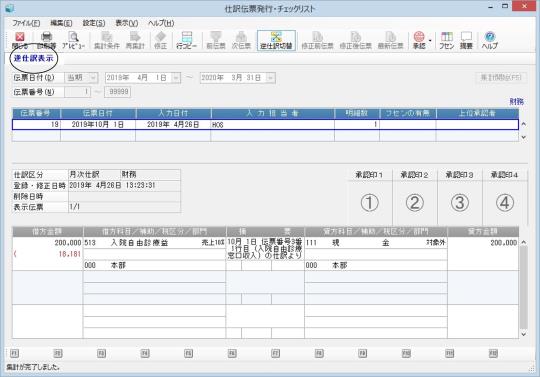The height and width of the screenshot is (377, 540).
Task: Select the slip number 19 row
Action: point(265,124)
